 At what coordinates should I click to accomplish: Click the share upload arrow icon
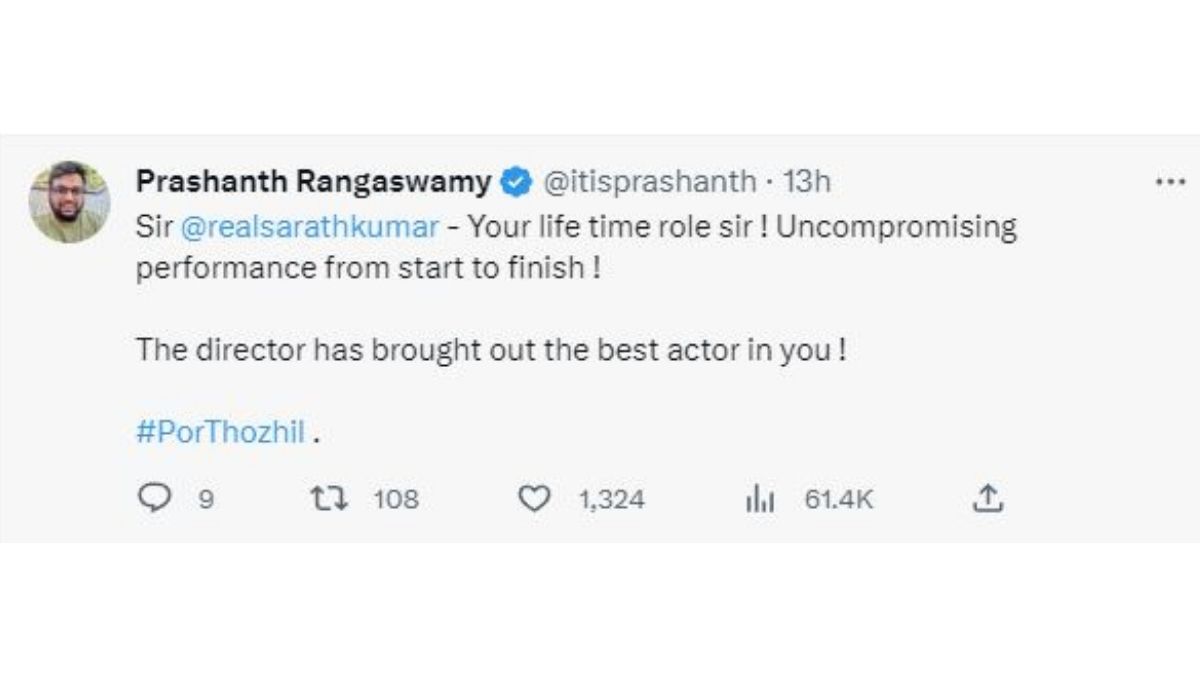[x=987, y=498]
